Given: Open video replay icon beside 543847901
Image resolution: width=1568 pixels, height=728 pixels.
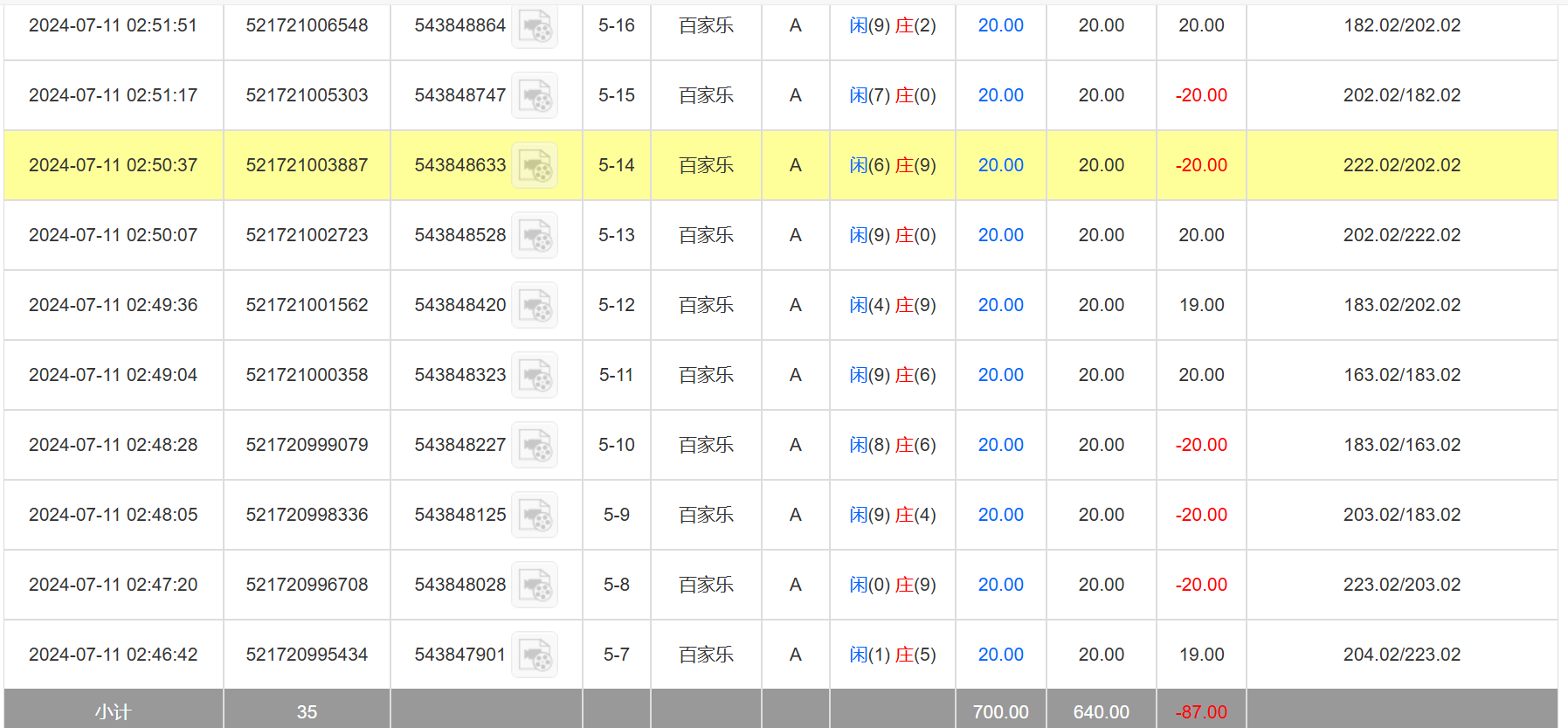Looking at the screenshot, I should [535, 655].
